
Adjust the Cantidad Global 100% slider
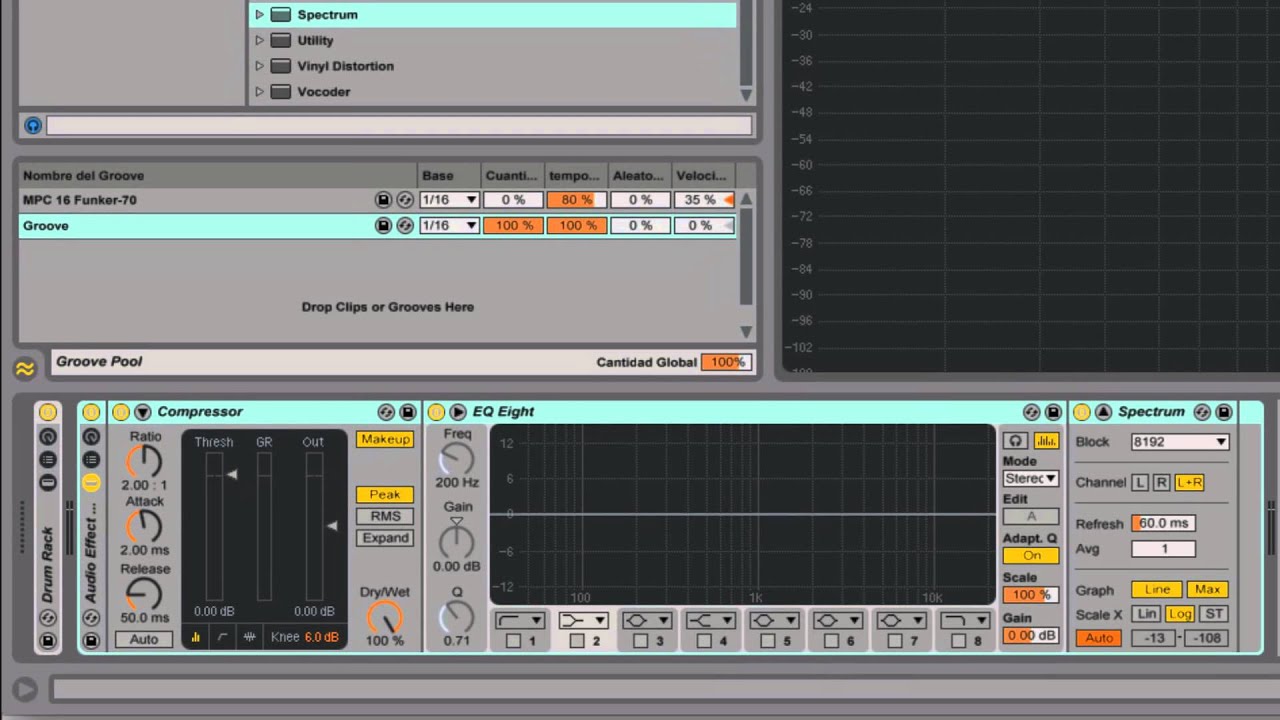tap(726, 362)
